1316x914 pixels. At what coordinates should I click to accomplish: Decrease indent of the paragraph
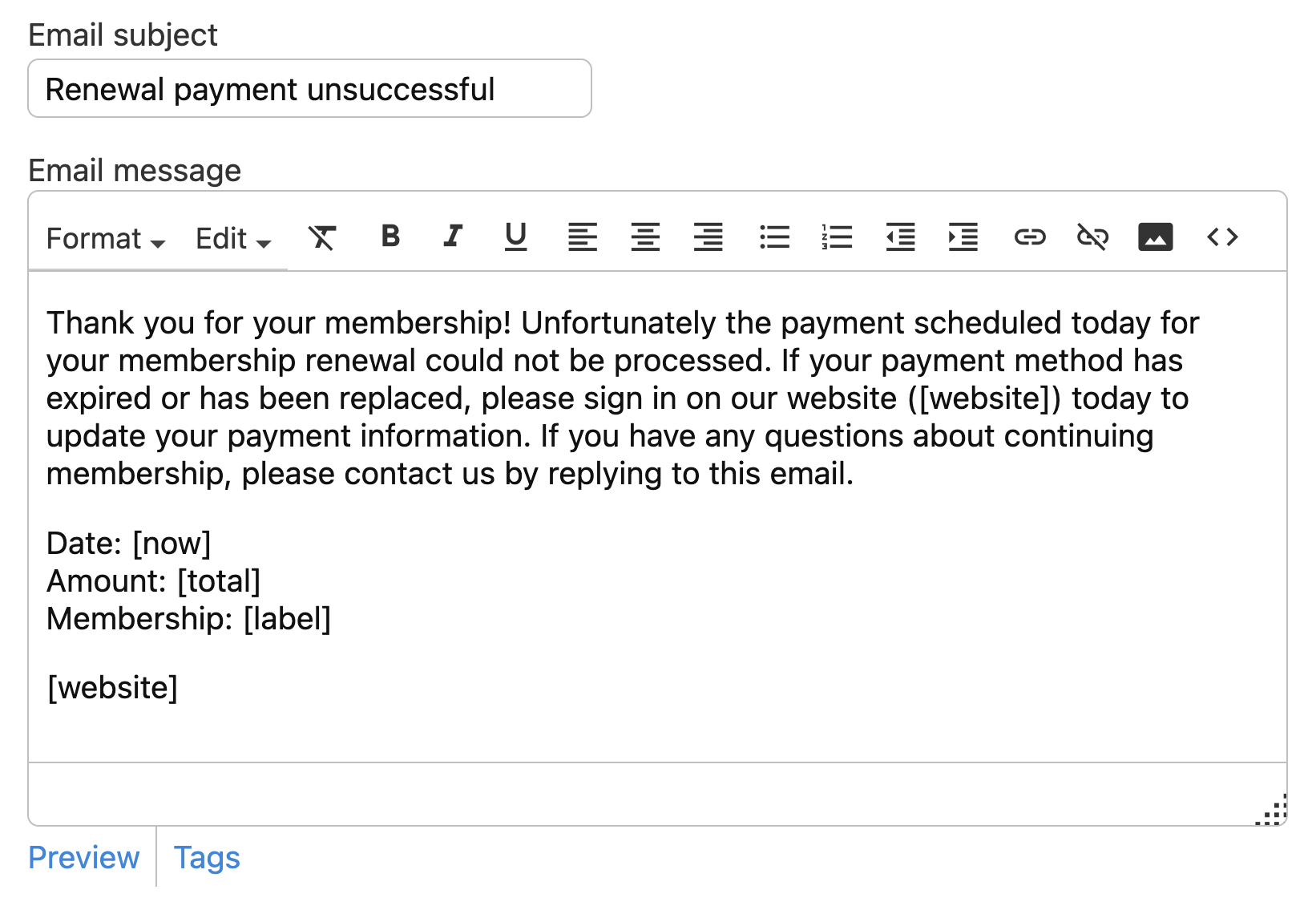[900, 237]
